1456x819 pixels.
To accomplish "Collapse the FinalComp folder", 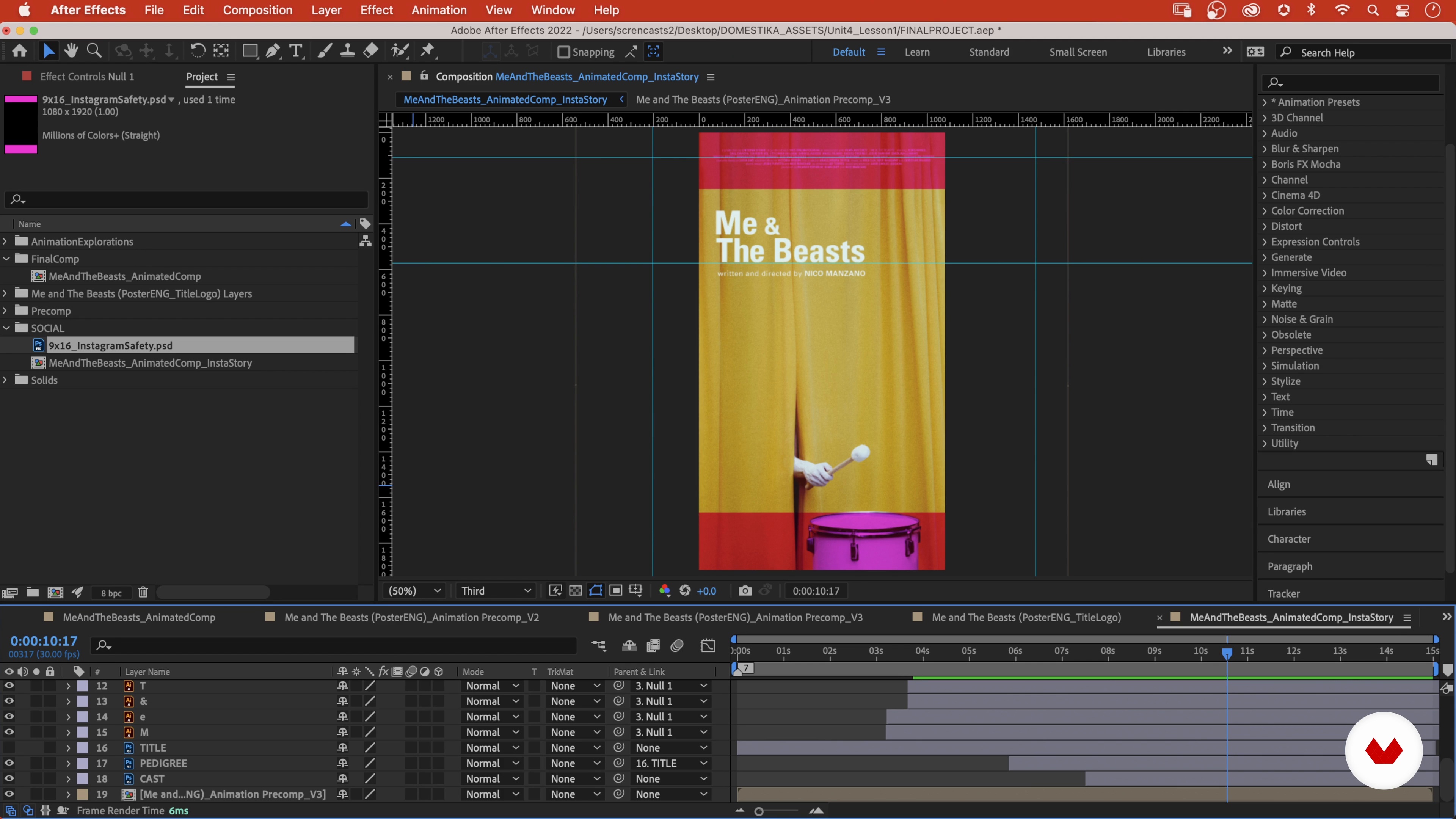I will (6, 259).
